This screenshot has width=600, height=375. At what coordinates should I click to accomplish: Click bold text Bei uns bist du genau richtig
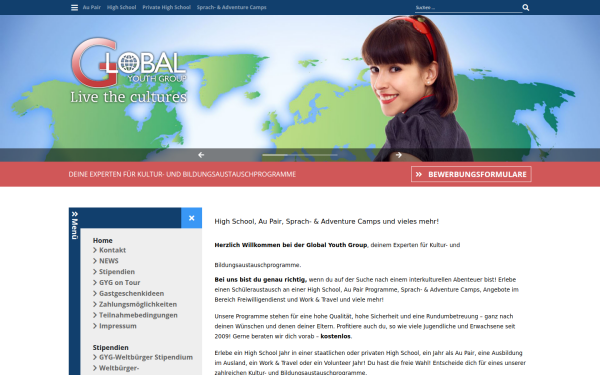(x=261, y=280)
